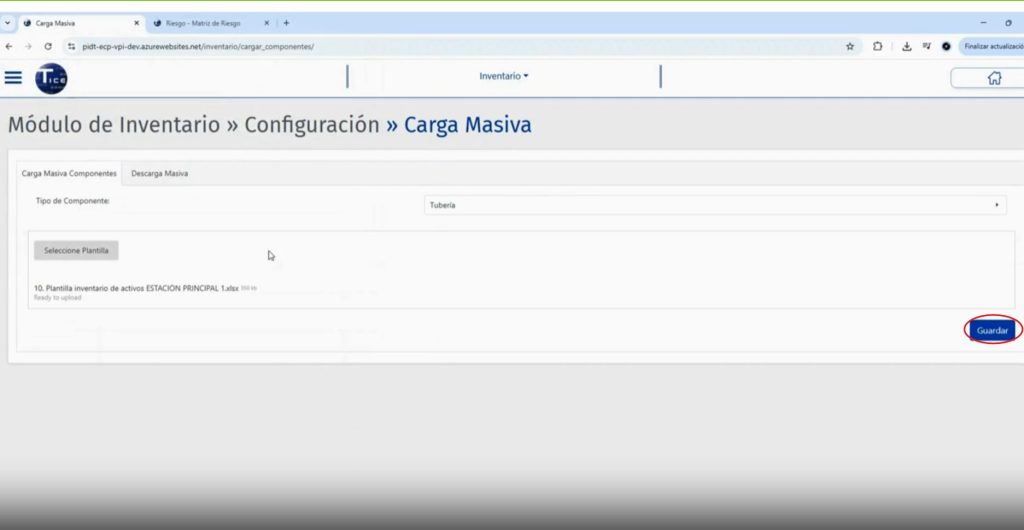Open the hamburger navigation menu

13,77
